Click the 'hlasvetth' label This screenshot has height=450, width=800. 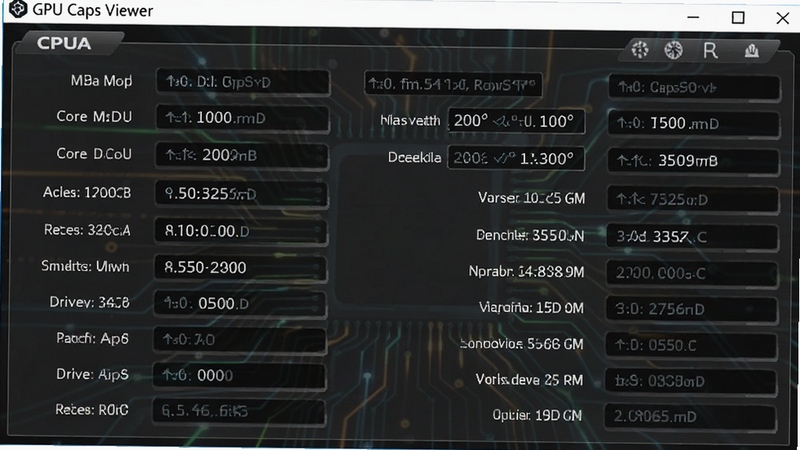point(410,121)
